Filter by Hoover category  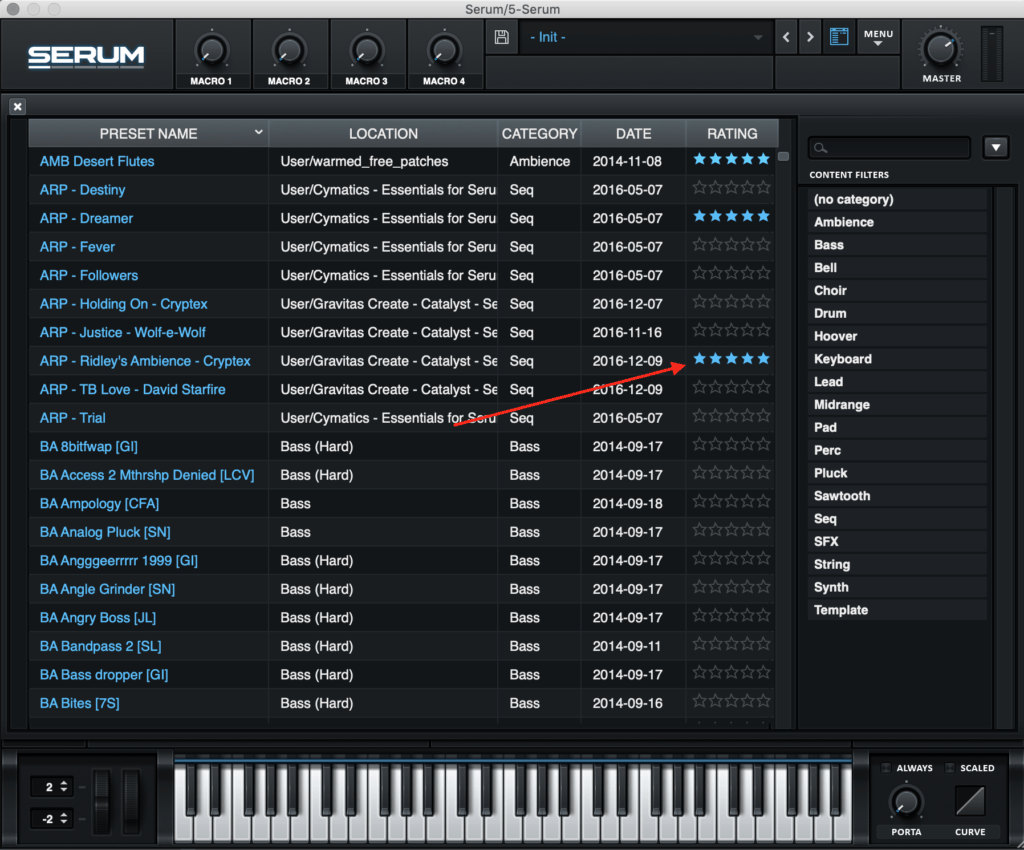point(897,336)
